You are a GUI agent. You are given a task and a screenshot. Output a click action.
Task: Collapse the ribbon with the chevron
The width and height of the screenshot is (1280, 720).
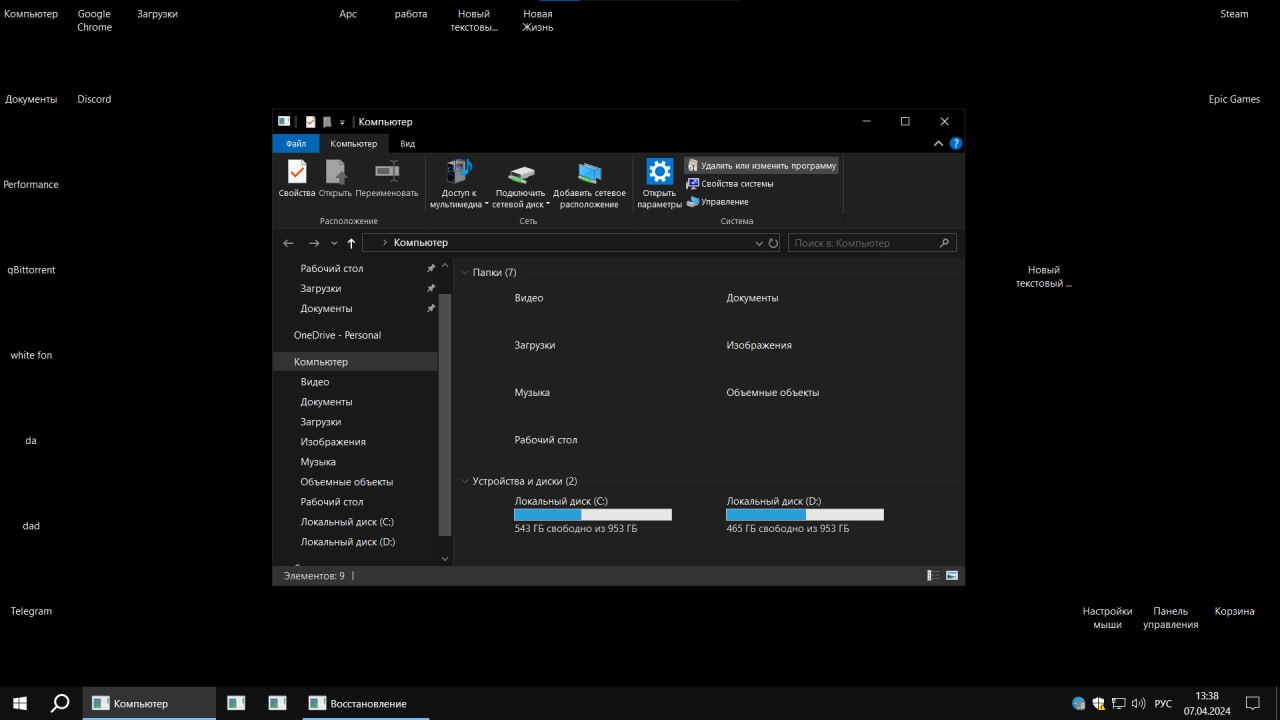[938, 144]
